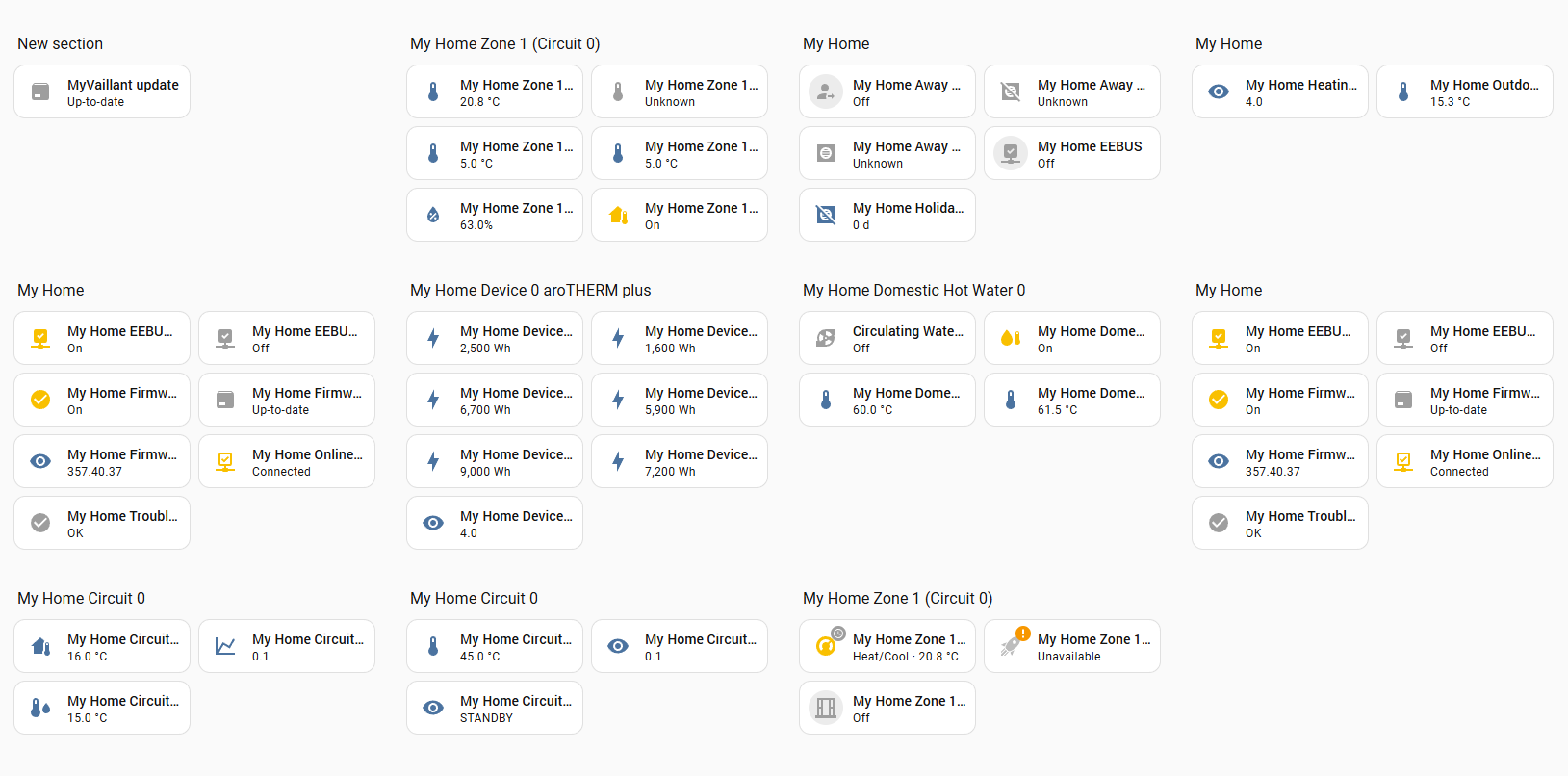Click the yellow heating icon on the Zone 1 On tile
This screenshot has height=776, width=1568.
tap(618, 215)
